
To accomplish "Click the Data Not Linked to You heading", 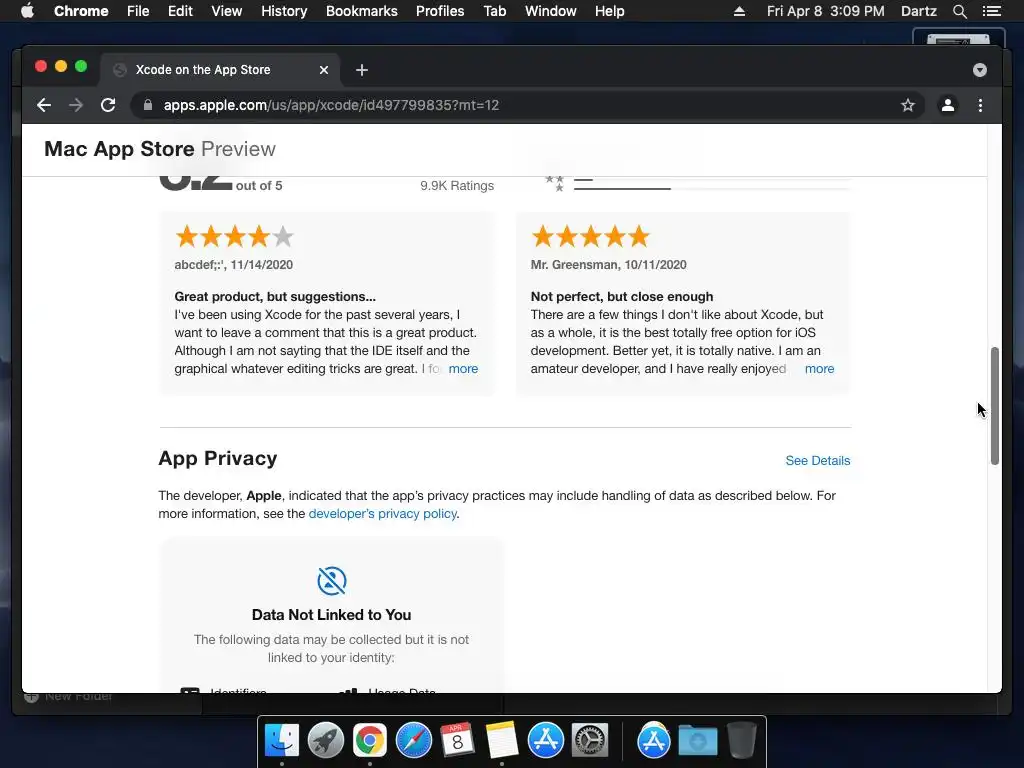I will tap(332, 615).
